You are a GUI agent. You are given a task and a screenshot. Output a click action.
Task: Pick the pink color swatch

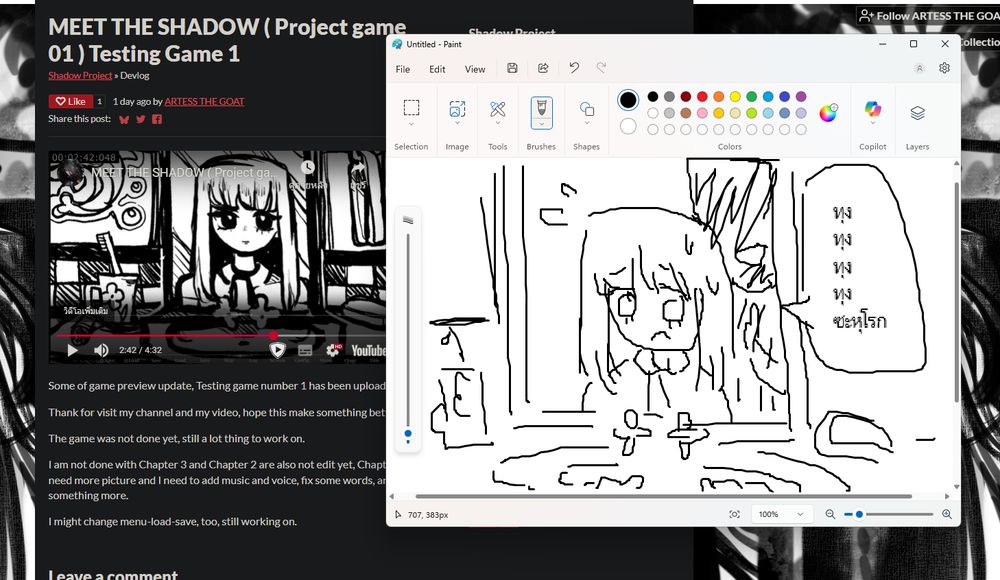click(x=702, y=113)
